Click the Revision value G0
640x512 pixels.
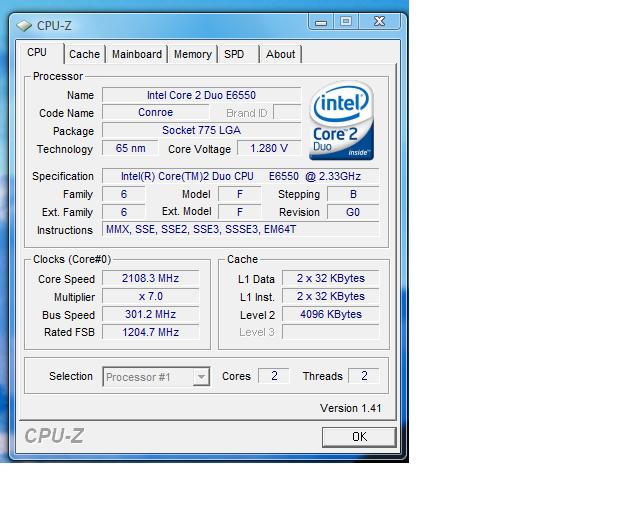click(x=353, y=212)
